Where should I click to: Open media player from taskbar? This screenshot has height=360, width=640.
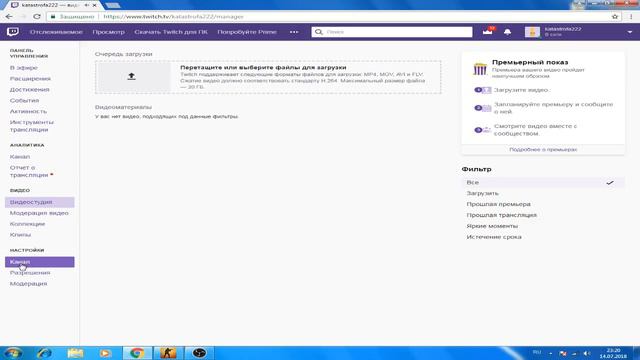click(105, 353)
